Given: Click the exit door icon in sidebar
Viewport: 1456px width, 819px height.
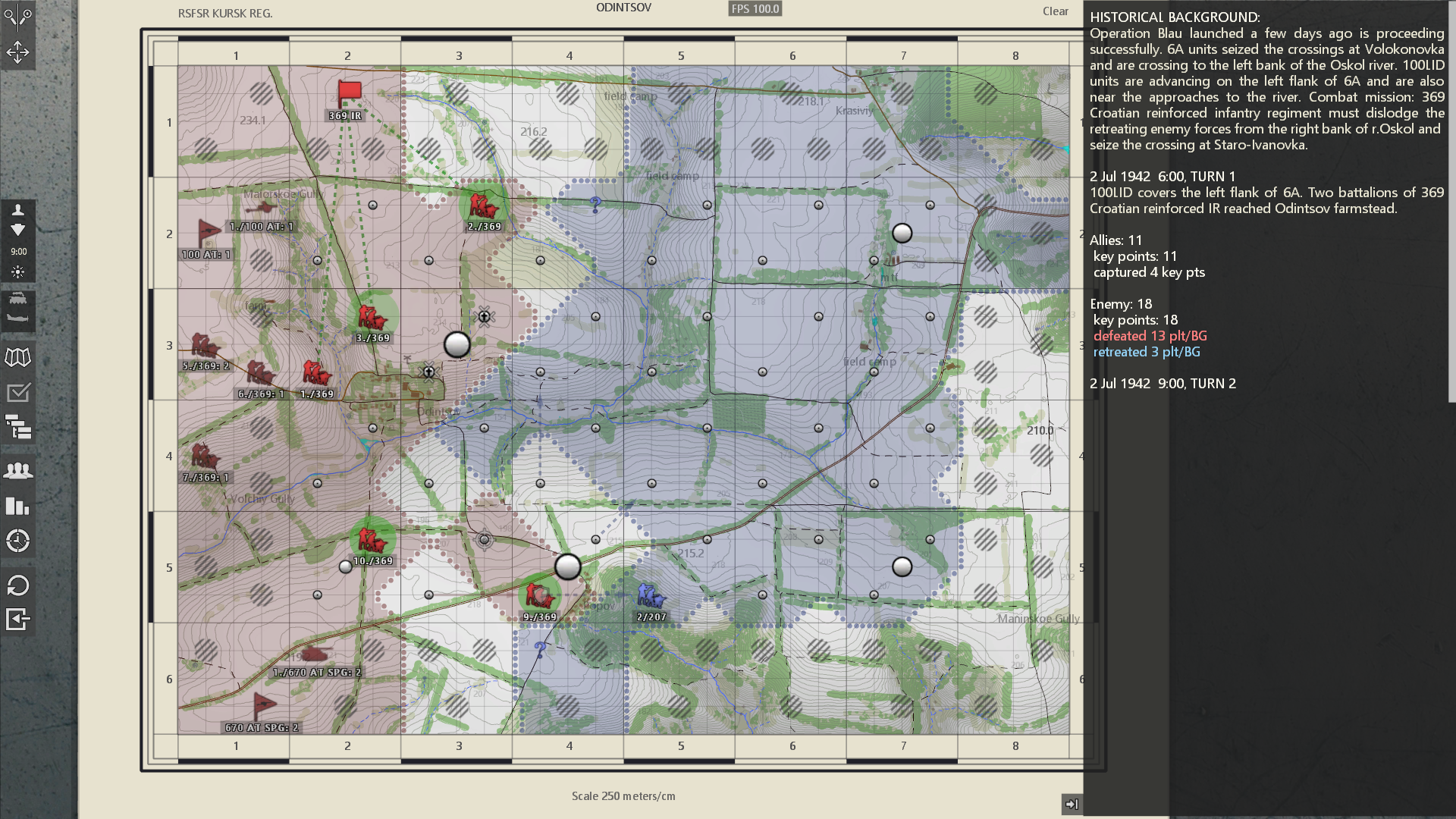Looking at the screenshot, I should [x=17, y=620].
